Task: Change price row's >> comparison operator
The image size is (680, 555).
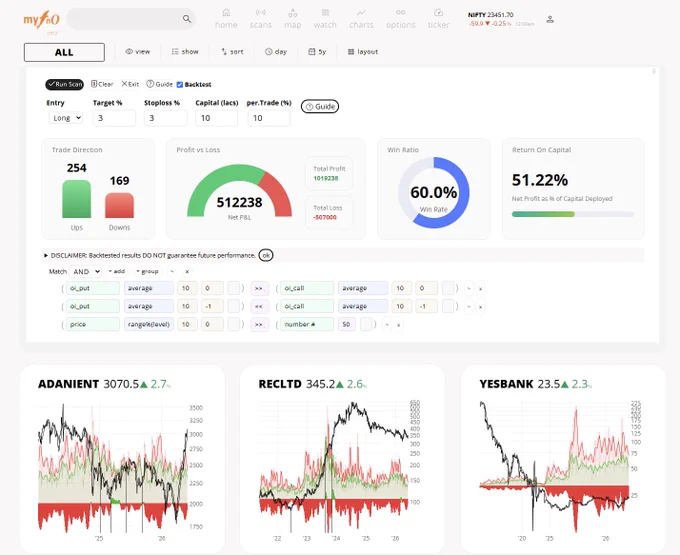Action: tap(259, 325)
